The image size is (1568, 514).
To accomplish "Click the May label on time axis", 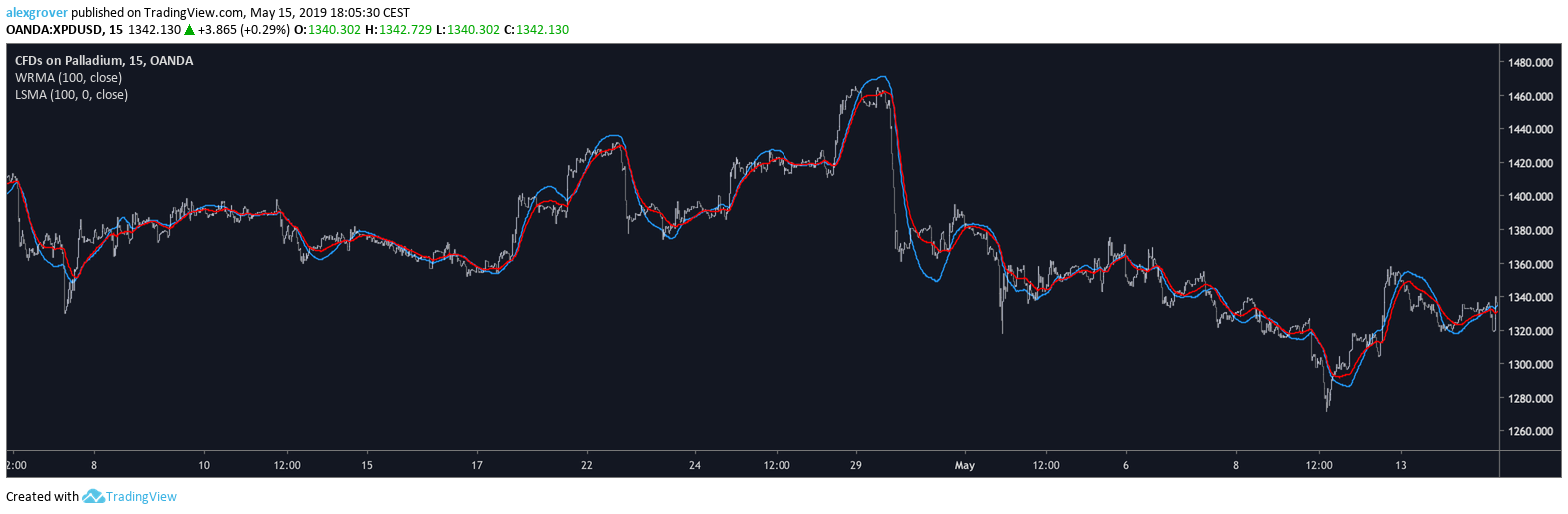I will tap(965, 466).
